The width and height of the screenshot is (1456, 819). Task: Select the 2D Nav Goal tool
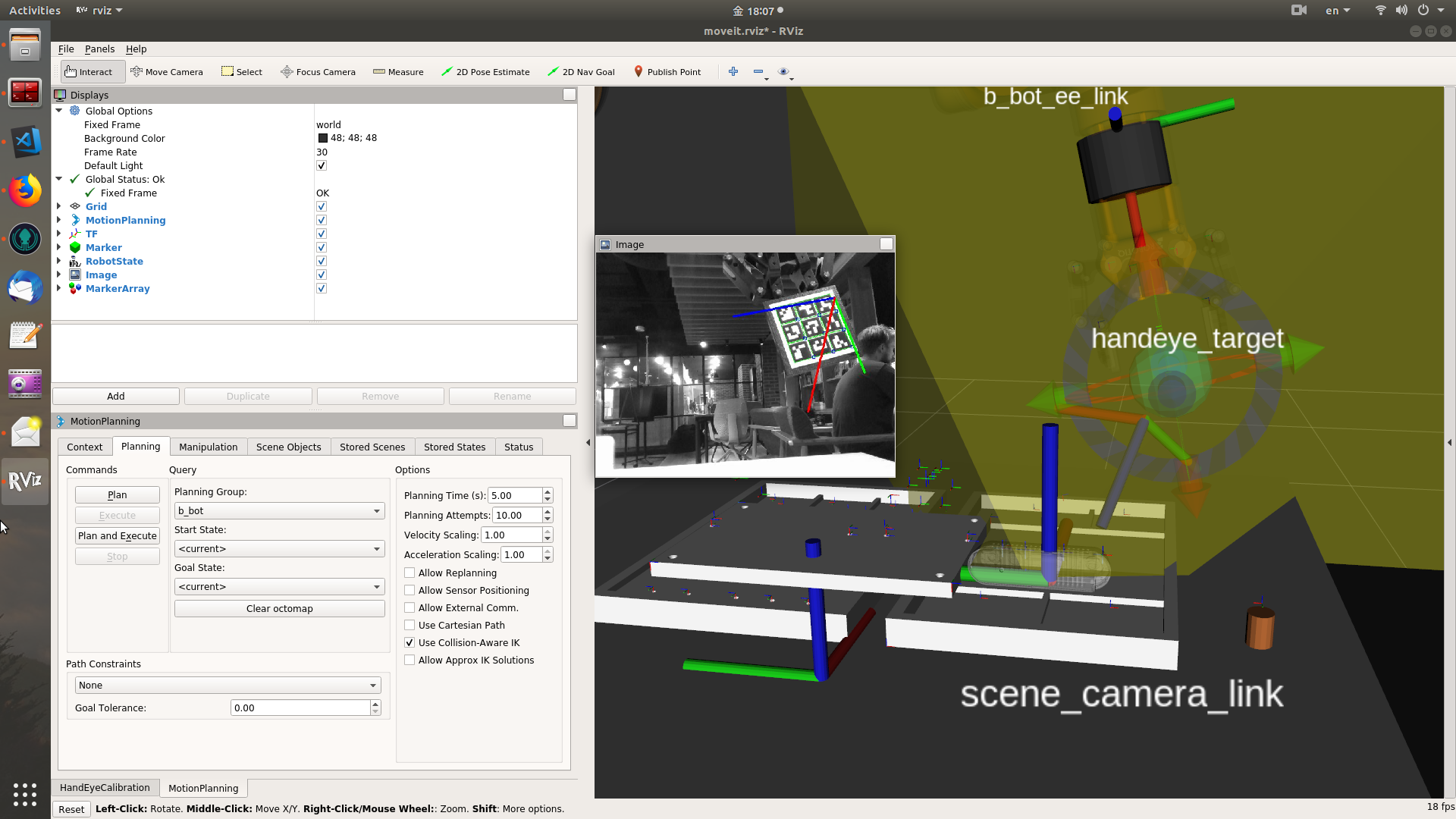[581, 71]
